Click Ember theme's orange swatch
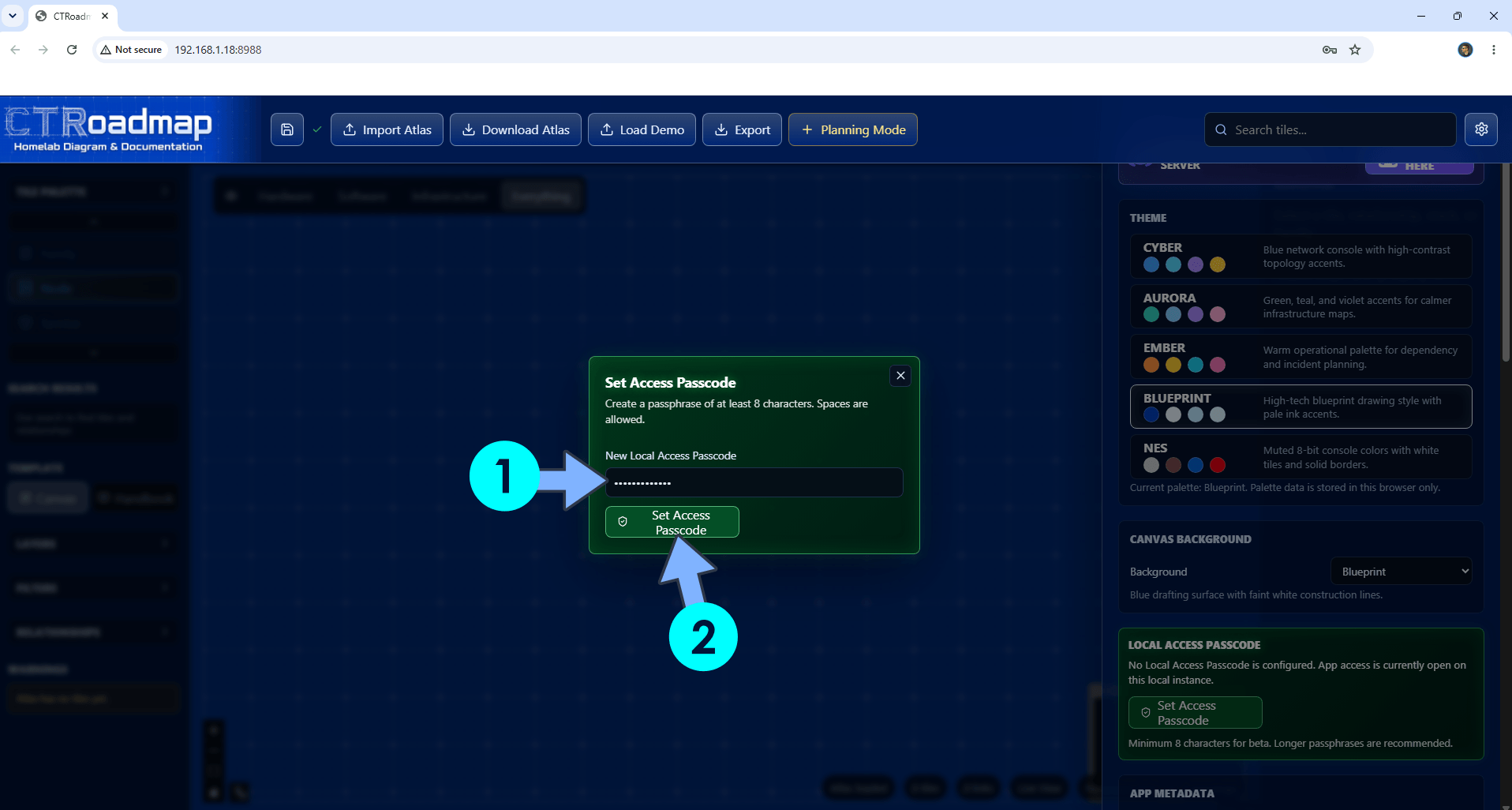Image resolution: width=1512 pixels, height=810 pixels. [1151, 365]
